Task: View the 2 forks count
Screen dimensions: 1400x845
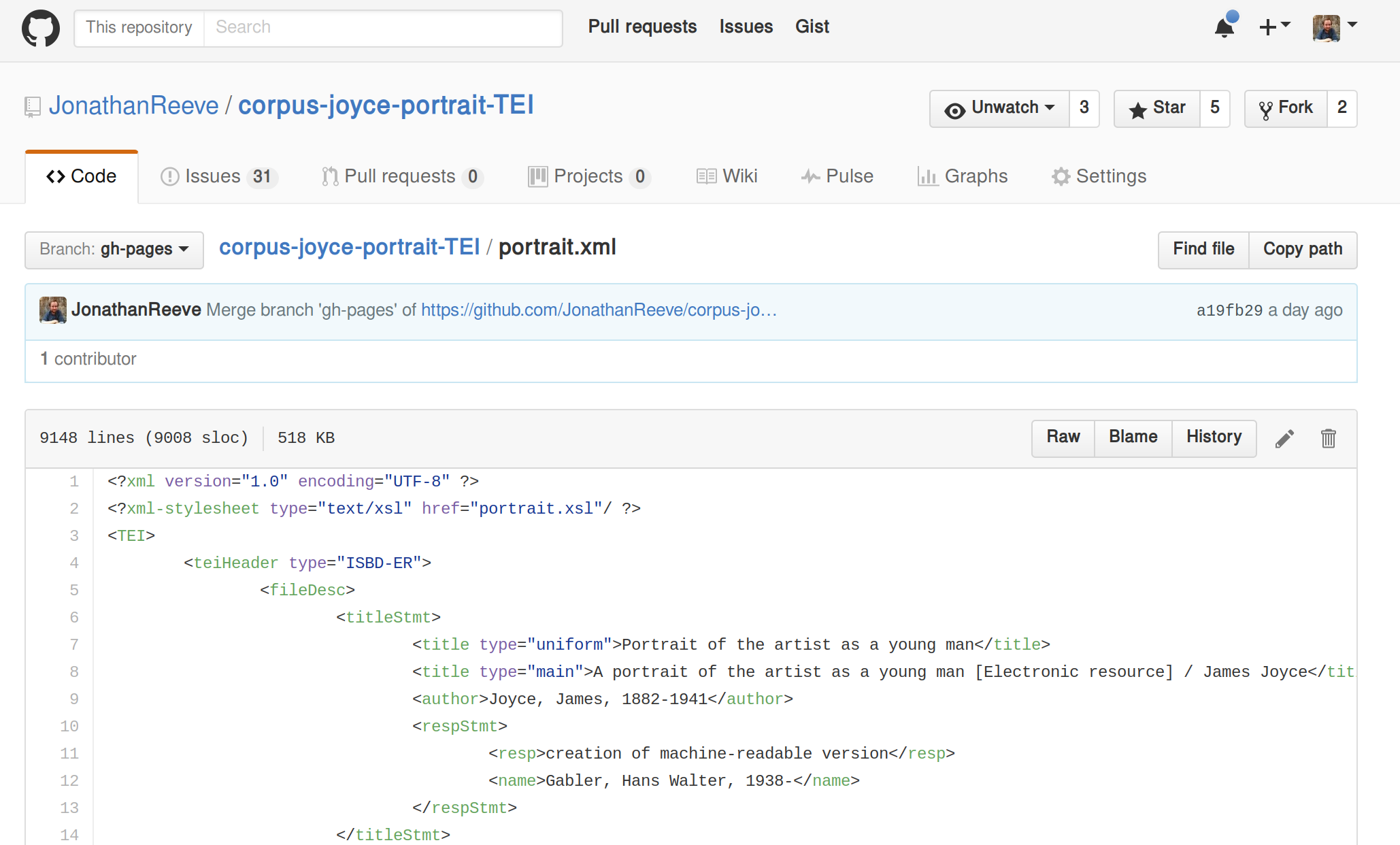Action: pos(1342,108)
